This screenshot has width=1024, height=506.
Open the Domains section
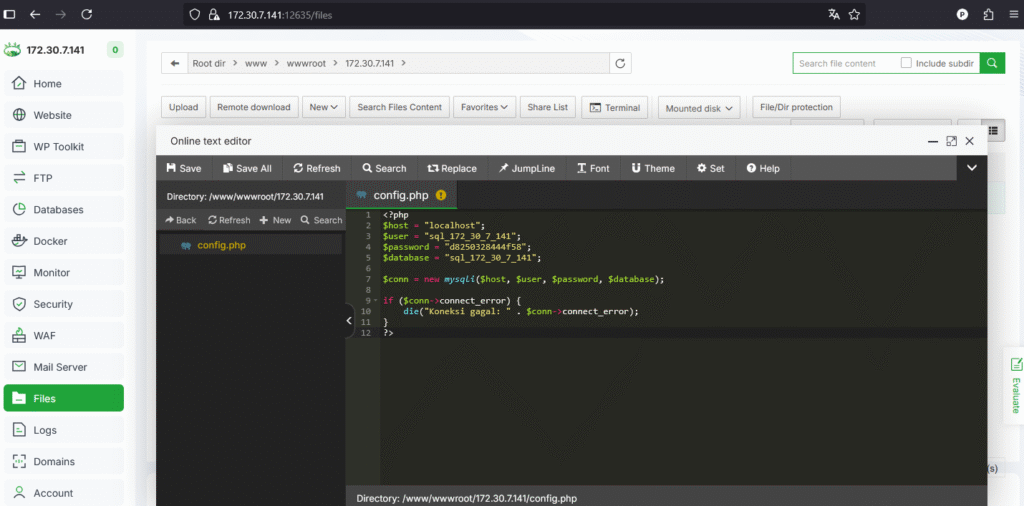point(63,462)
